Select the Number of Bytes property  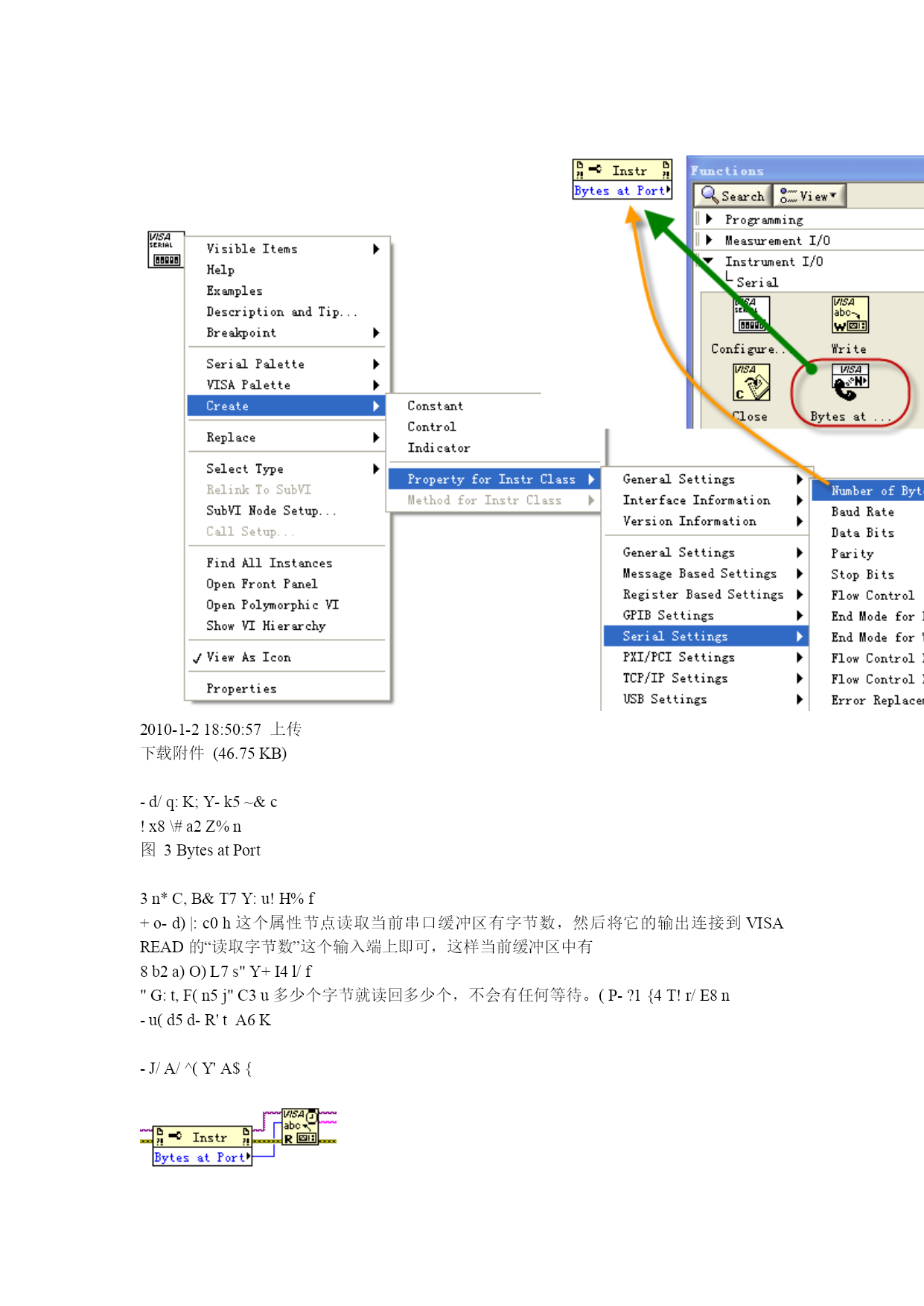click(x=868, y=490)
